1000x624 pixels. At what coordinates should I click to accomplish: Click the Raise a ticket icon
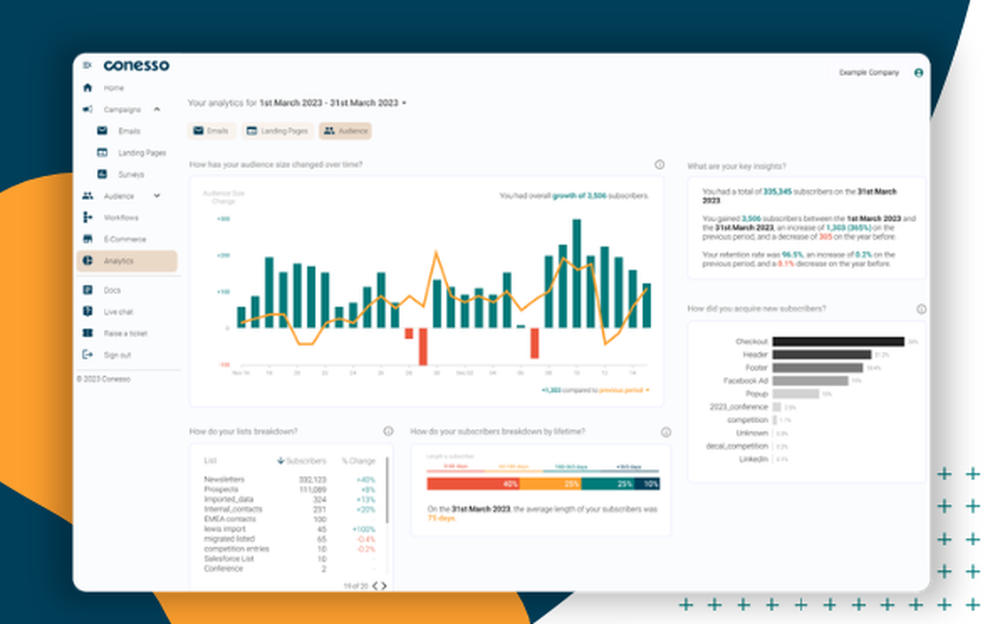(x=88, y=333)
